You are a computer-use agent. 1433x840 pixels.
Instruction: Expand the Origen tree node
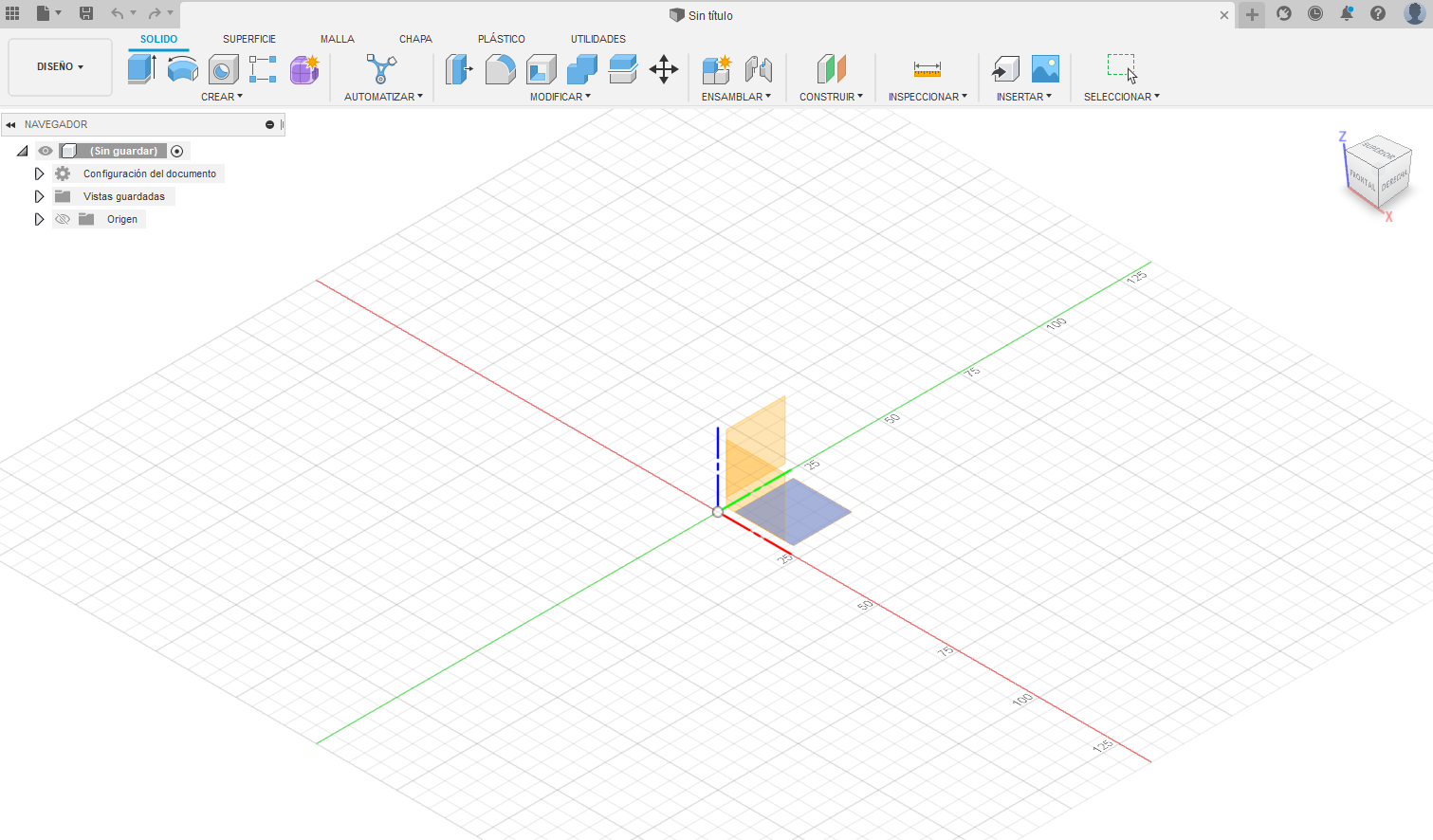(39, 219)
